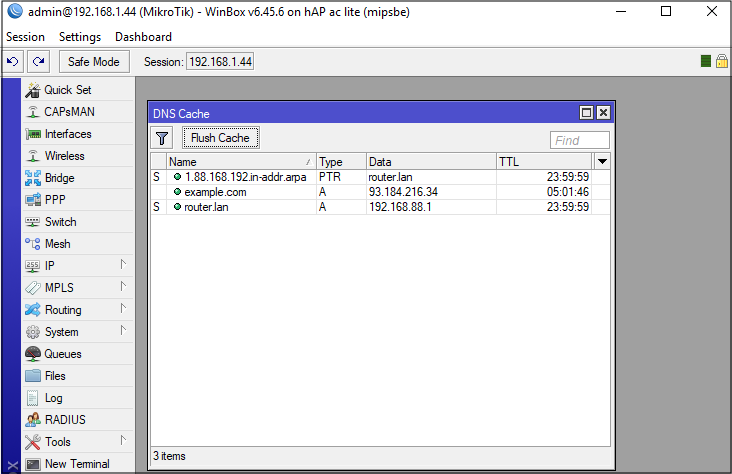
Task: Expand the System submenu arrow
Action: 123,331
